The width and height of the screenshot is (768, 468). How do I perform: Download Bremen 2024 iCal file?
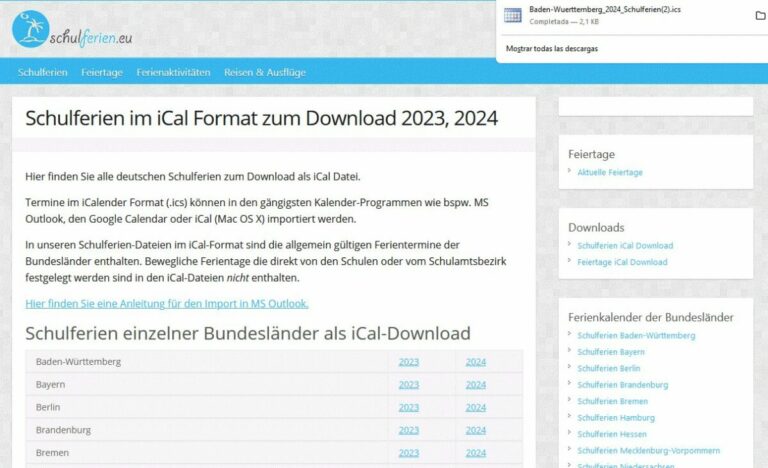point(476,453)
